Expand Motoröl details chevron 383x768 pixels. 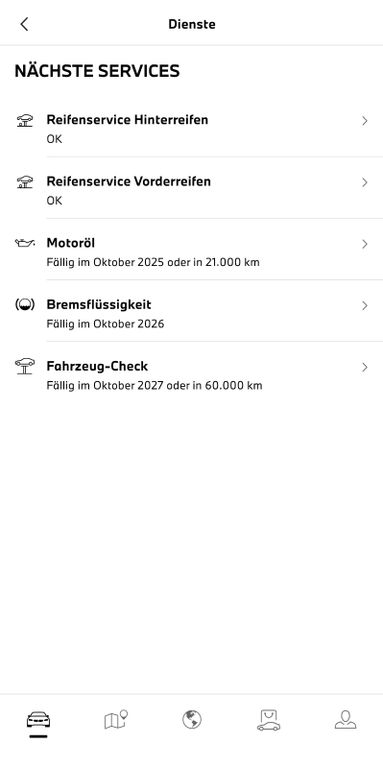pyautogui.click(x=364, y=244)
